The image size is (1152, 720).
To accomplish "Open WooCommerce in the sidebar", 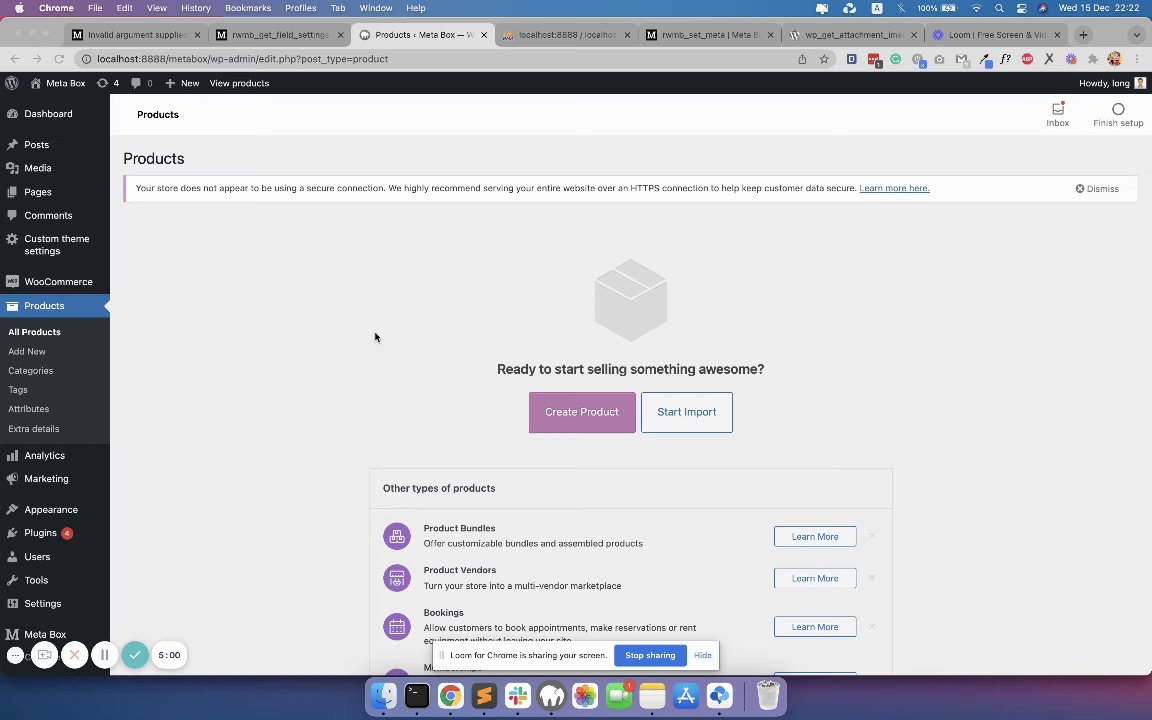I will click(x=55, y=281).
